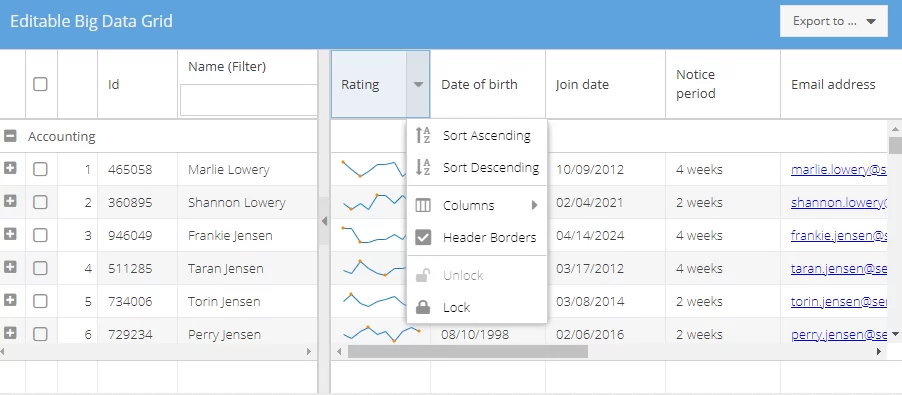Check the checkbox for row 1 Marlie Lowery

pos(40,169)
